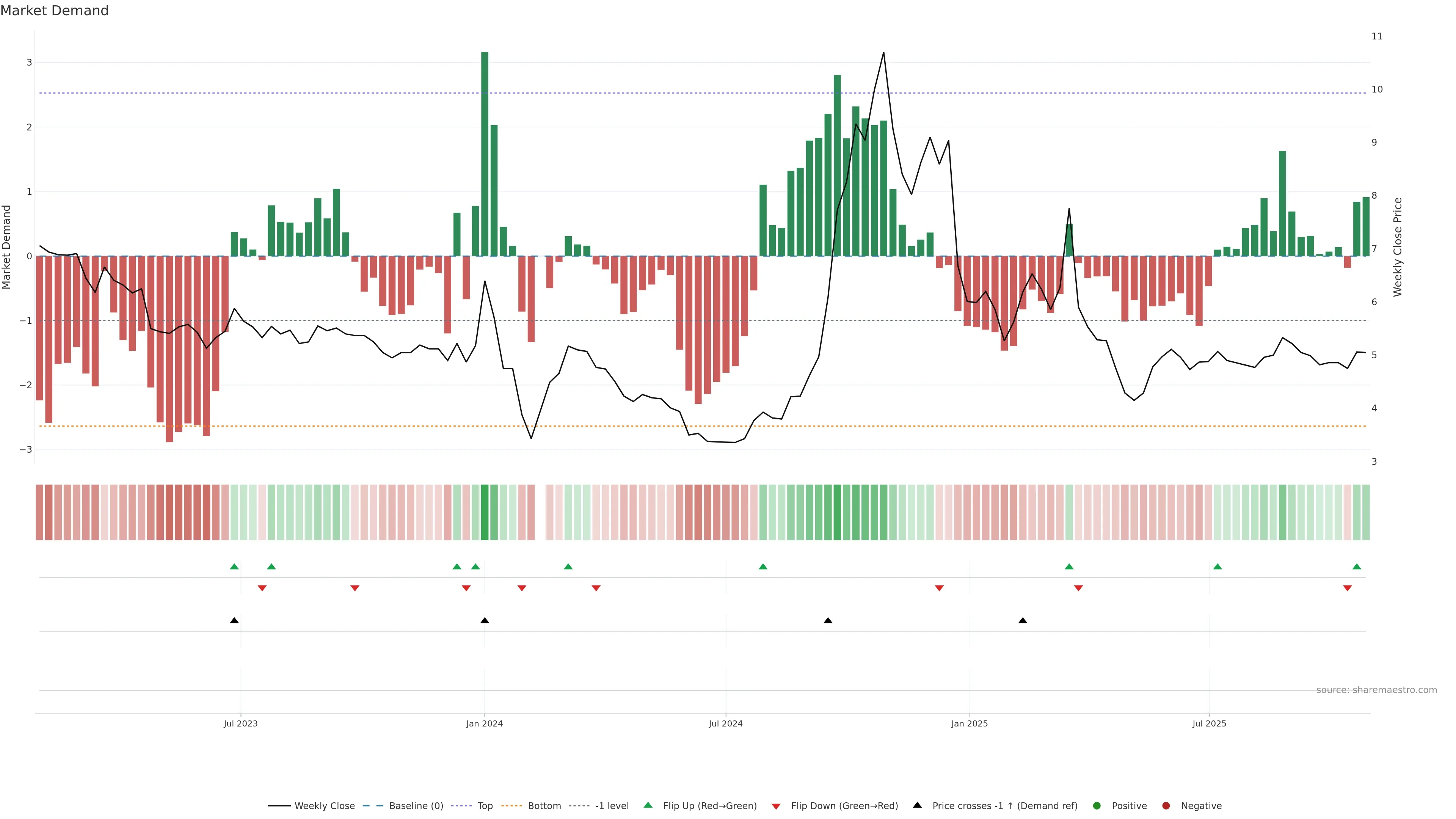Toggle the Top dotted line legend entry
Image resolution: width=1456 pixels, height=819 pixels.
tap(485, 806)
